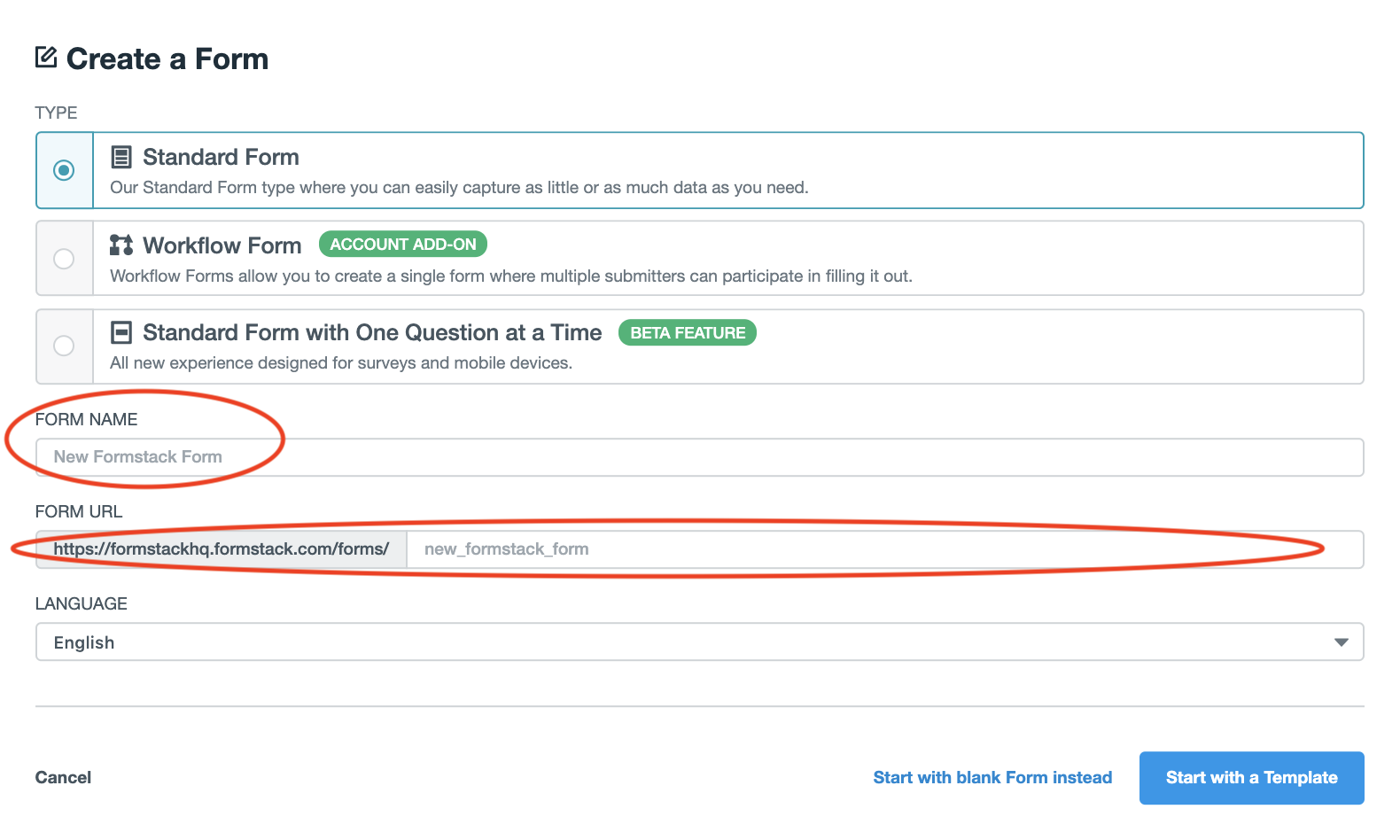
Task: Click the Standard Form title text
Action: click(x=221, y=157)
